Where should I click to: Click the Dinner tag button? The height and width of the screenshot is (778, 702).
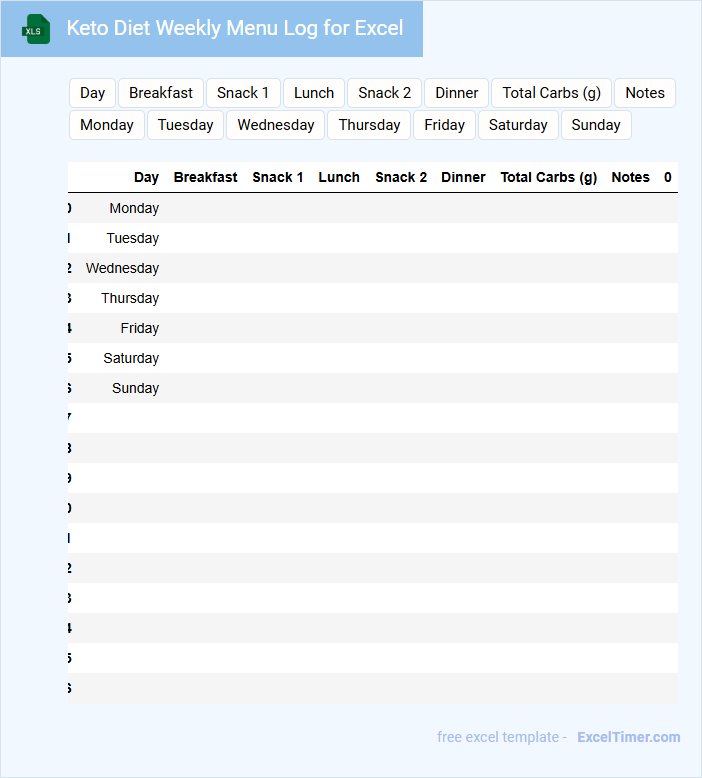(456, 93)
